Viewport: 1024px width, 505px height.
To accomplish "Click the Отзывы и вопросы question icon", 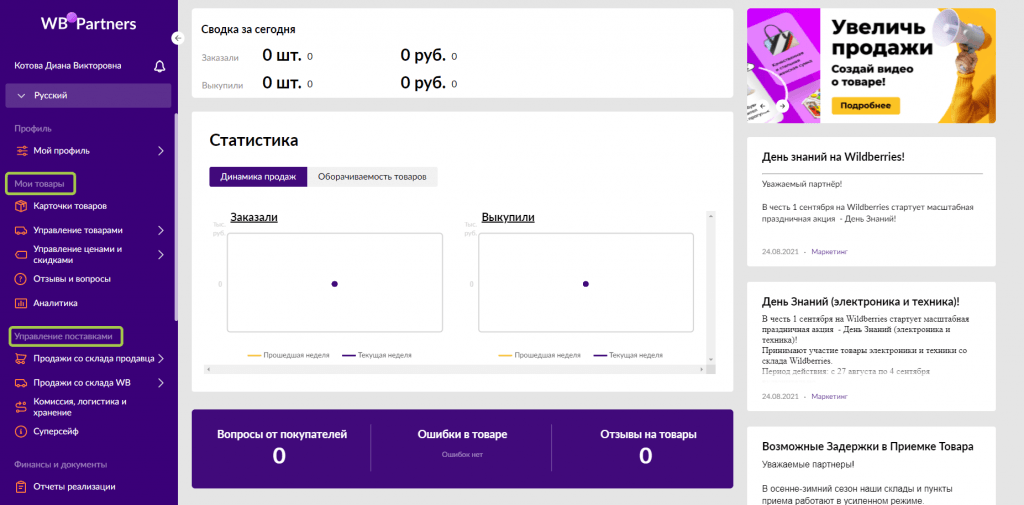I will [21, 279].
